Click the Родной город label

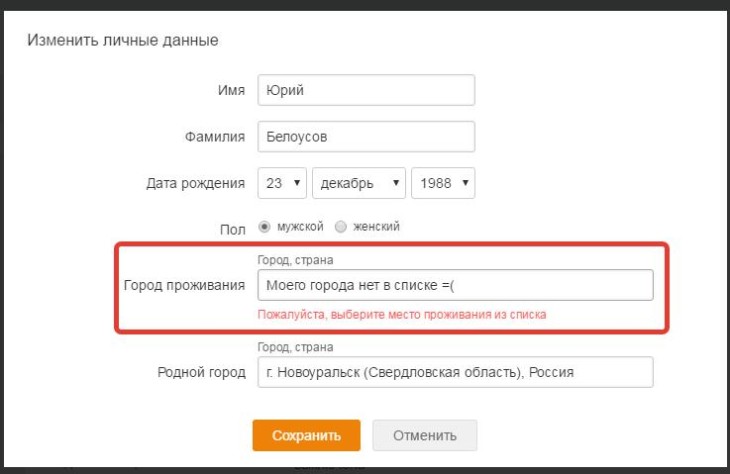pos(201,372)
